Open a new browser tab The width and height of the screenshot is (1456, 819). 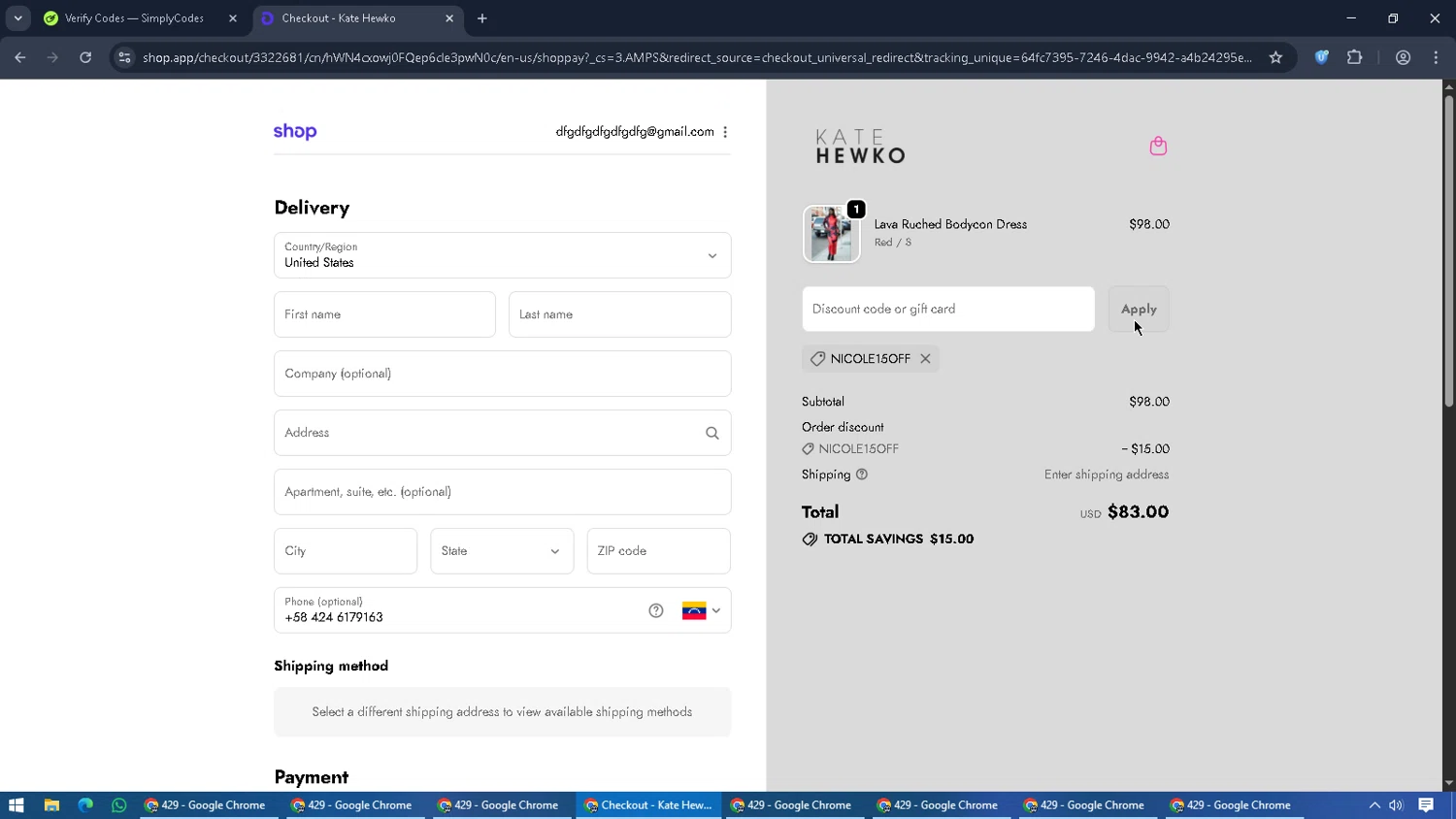(x=482, y=18)
